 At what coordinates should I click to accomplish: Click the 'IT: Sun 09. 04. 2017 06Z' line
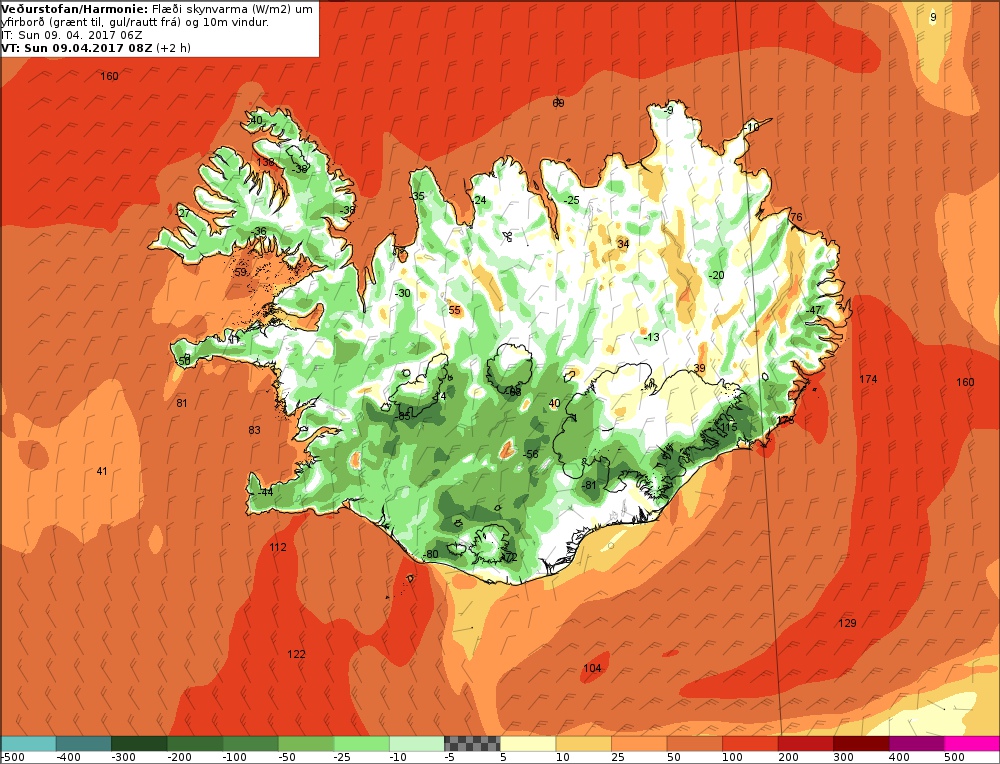[71, 35]
